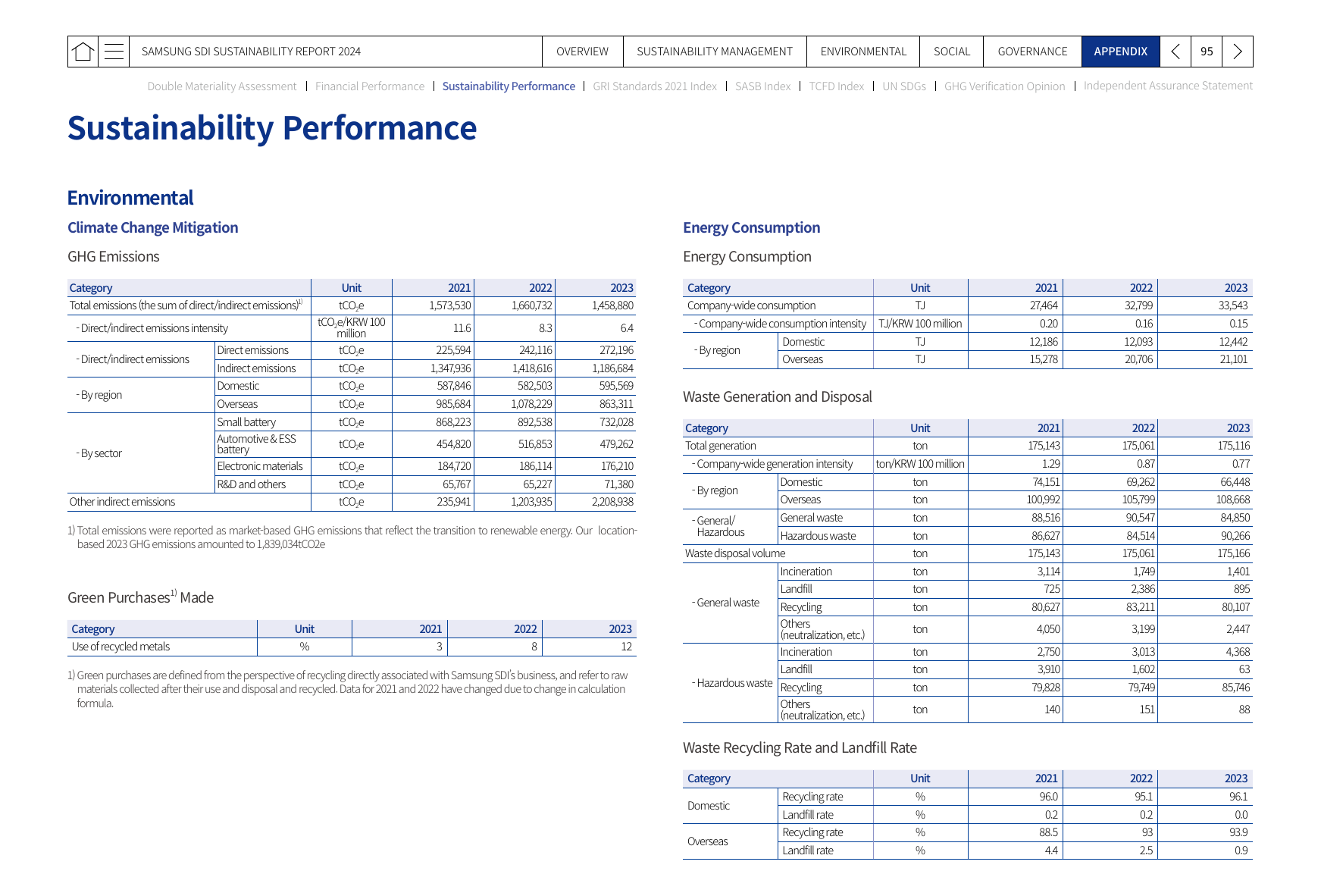Click the Climate Change Mitigation heading

point(152,227)
